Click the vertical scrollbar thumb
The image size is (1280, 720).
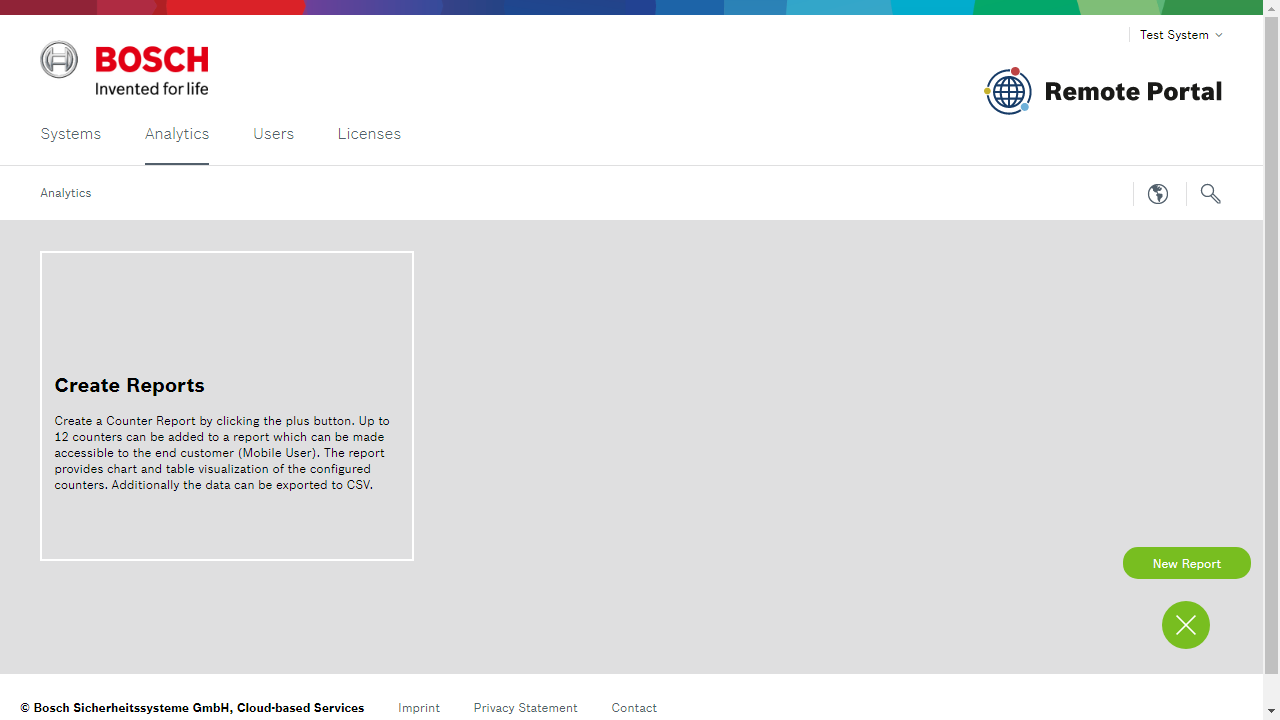pyautogui.click(x=1271, y=340)
